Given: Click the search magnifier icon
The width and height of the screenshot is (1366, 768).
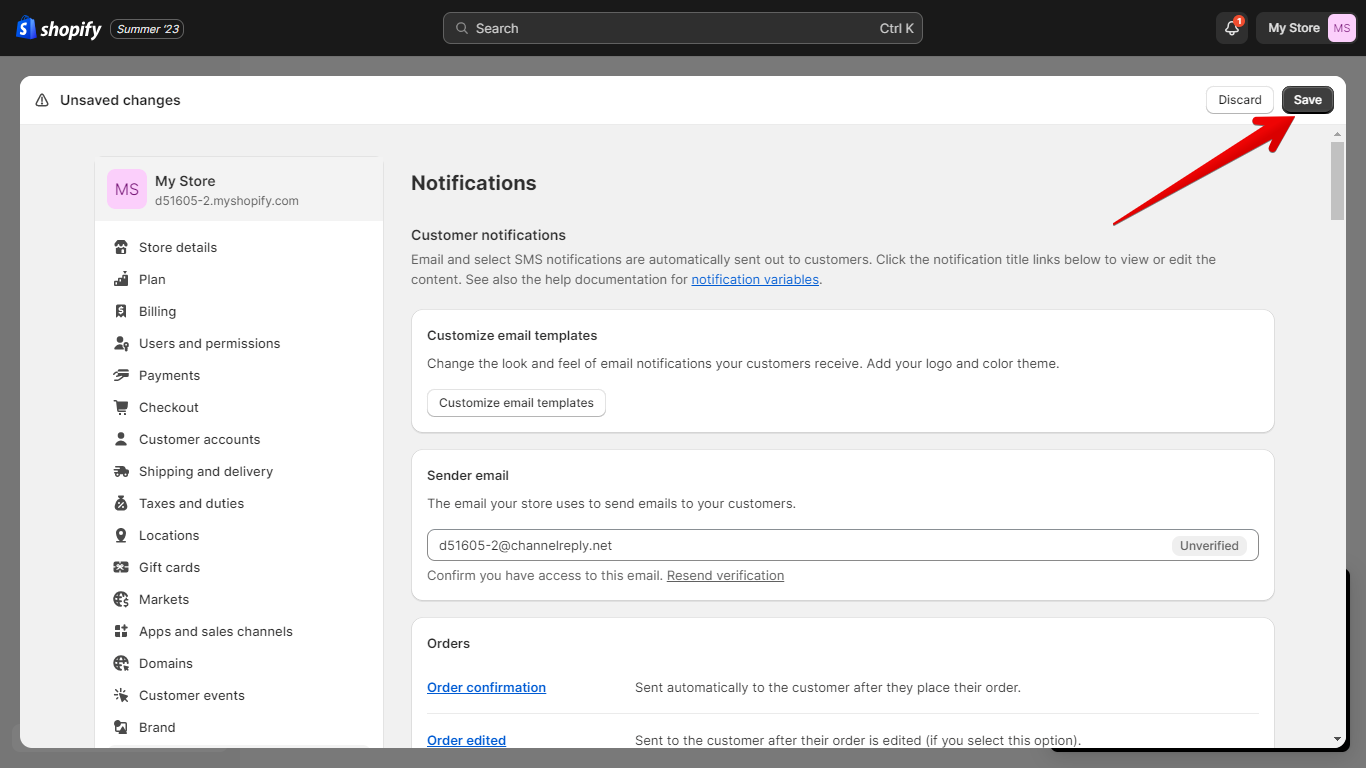Looking at the screenshot, I should pyautogui.click(x=462, y=28).
